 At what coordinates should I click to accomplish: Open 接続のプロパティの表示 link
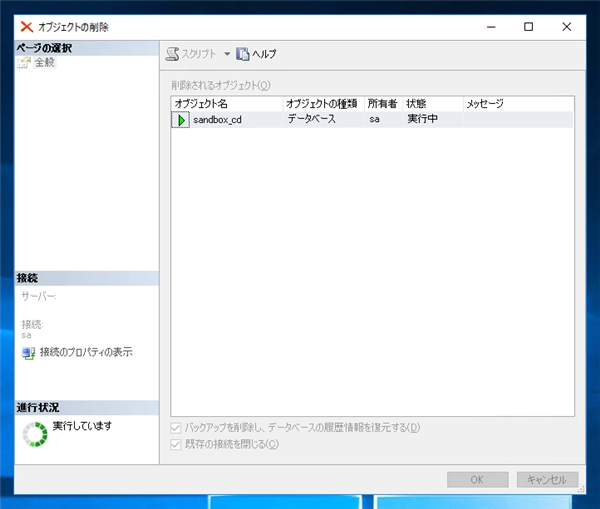[x=86, y=352]
